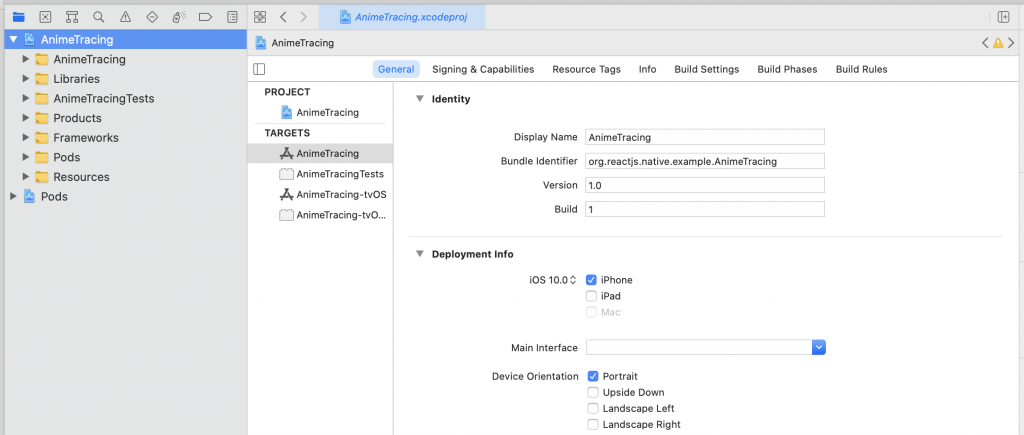
Task: Open the Debug navigator
Action: (x=178, y=17)
